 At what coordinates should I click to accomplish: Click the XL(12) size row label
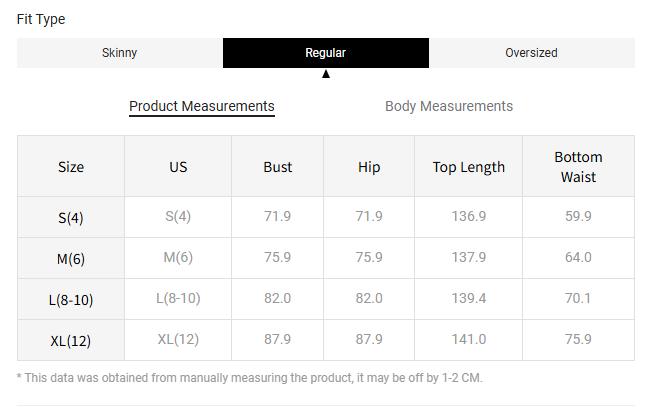(71, 340)
